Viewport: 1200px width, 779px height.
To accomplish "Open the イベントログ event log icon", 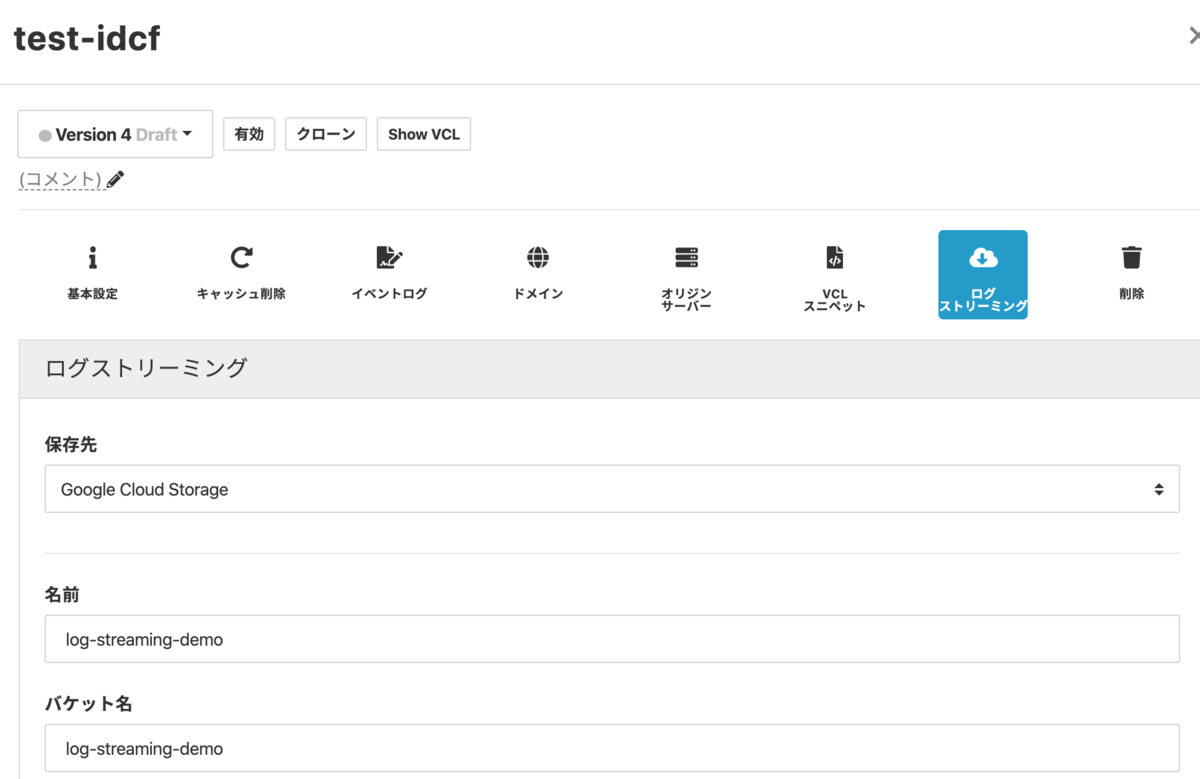I will pos(388,270).
